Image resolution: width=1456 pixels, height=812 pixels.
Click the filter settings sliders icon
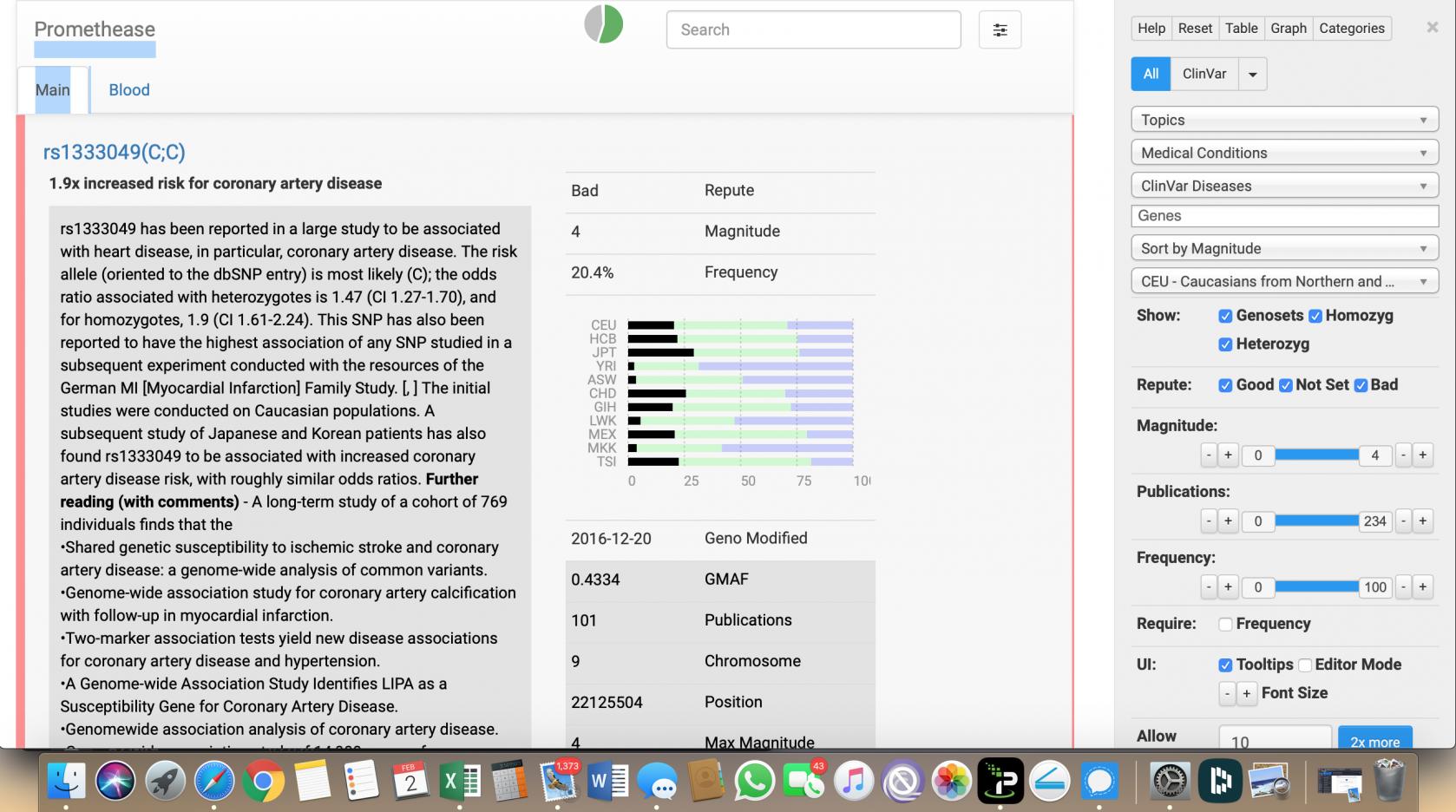[x=1000, y=30]
